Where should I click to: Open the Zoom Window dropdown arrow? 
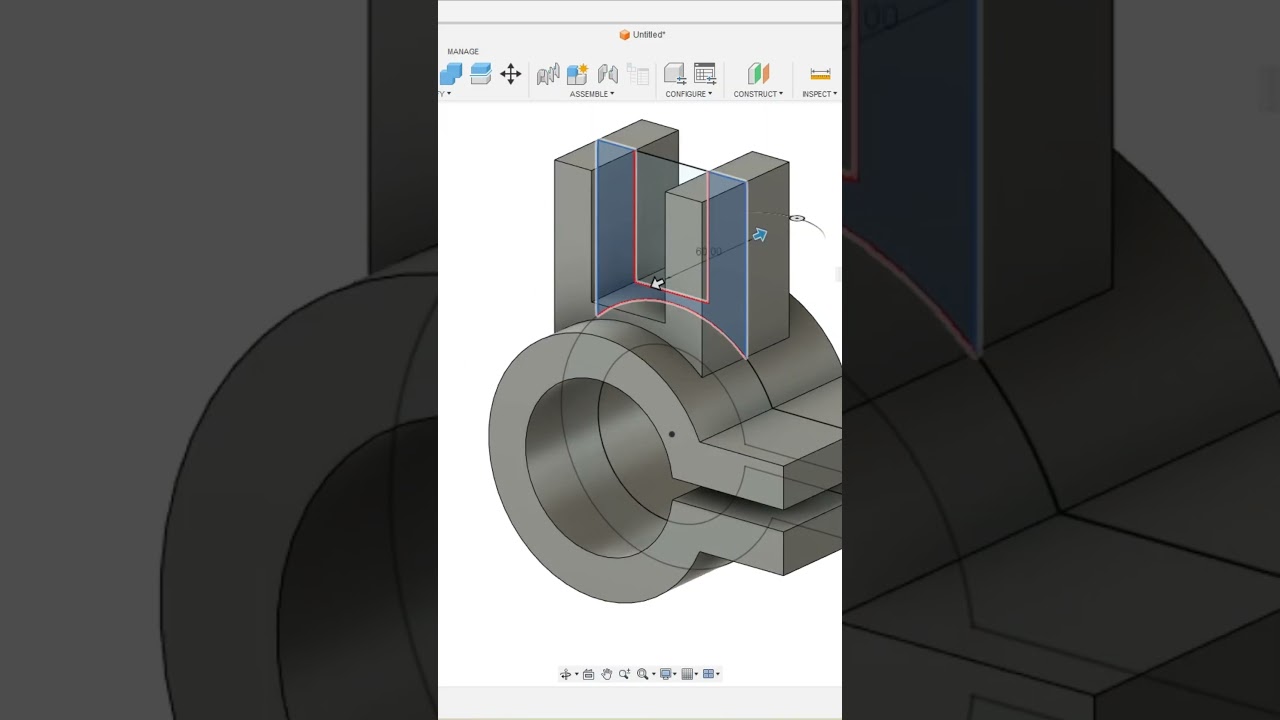[653, 674]
